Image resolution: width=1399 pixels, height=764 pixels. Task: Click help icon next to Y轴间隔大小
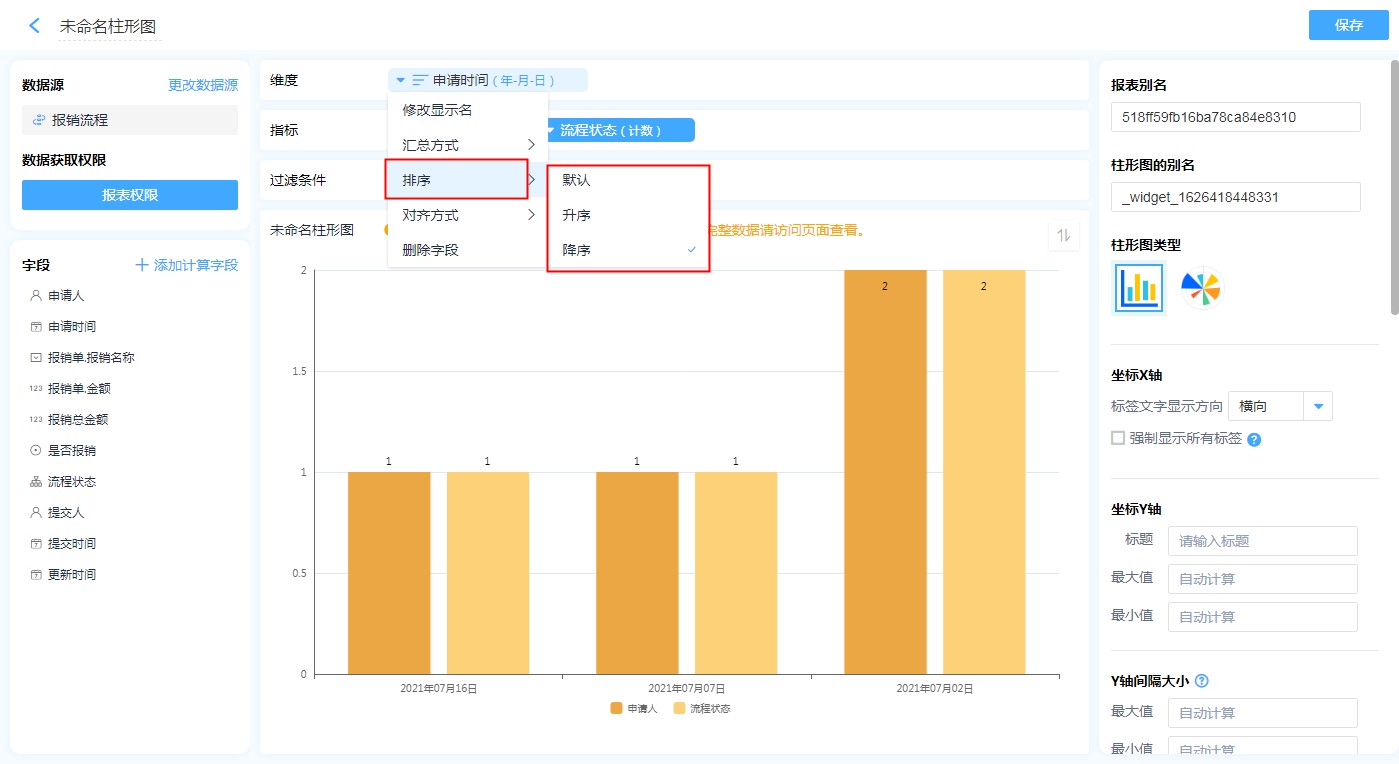[x=1202, y=681]
